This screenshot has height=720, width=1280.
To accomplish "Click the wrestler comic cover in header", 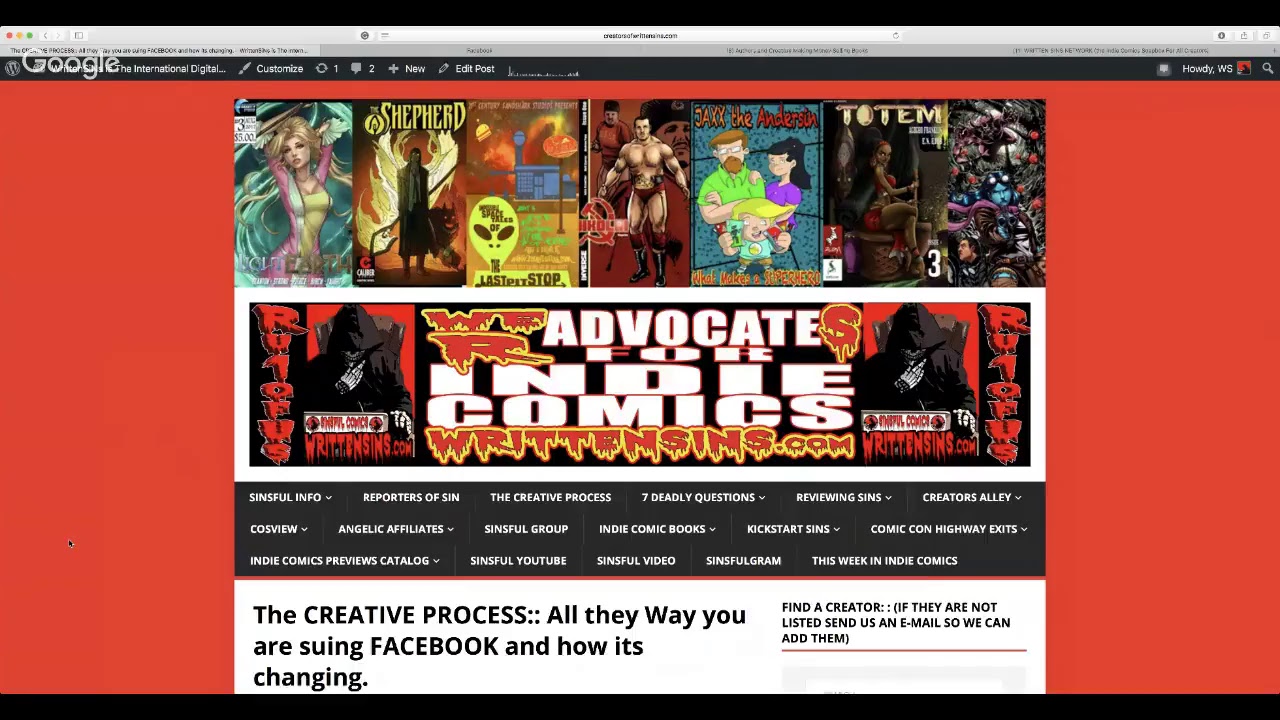I will (640, 193).
